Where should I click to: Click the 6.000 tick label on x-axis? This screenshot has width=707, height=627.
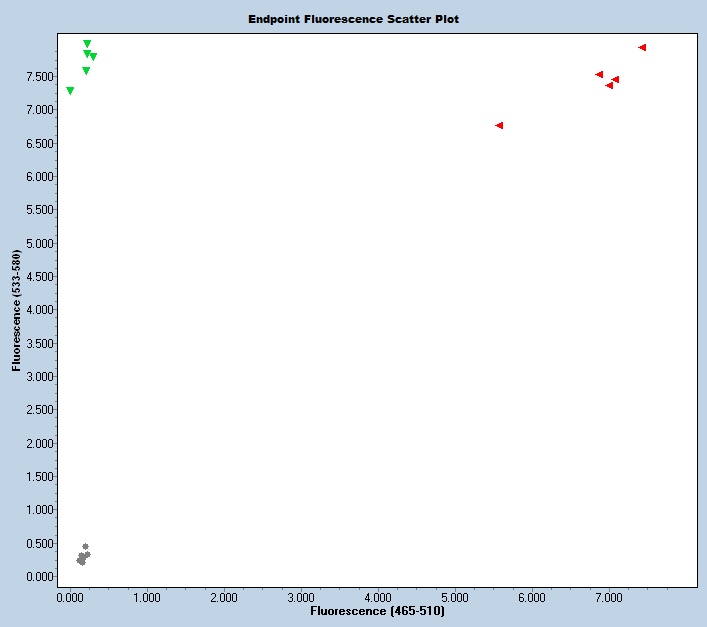click(x=532, y=597)
